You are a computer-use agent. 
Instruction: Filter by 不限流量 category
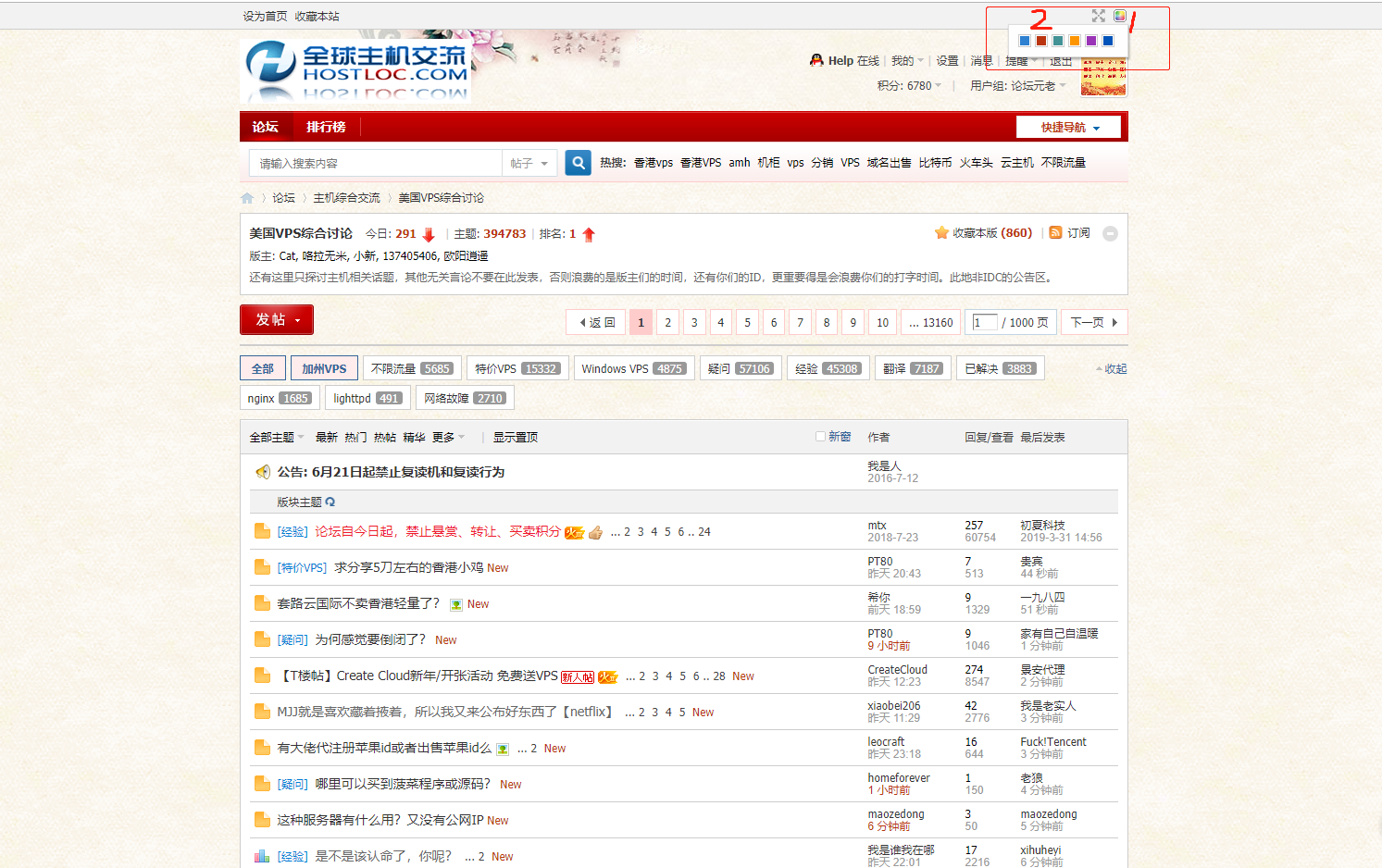412,368
